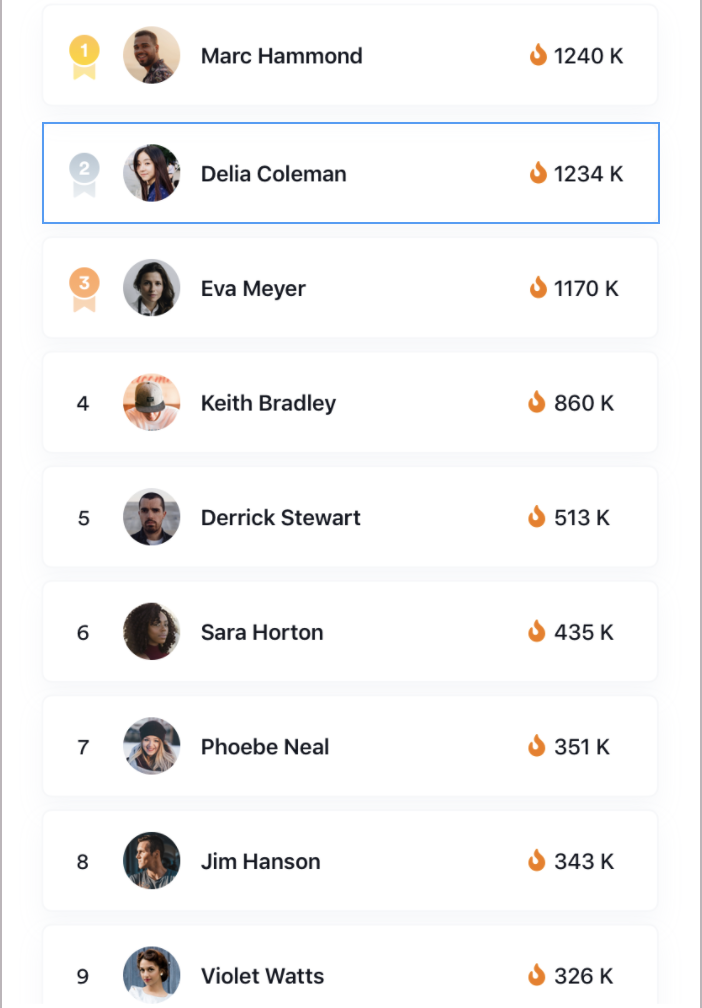View Phoebe Neal's profile photo
Image resolution: width=702 pixels, height=1008 pixels.
152,746
